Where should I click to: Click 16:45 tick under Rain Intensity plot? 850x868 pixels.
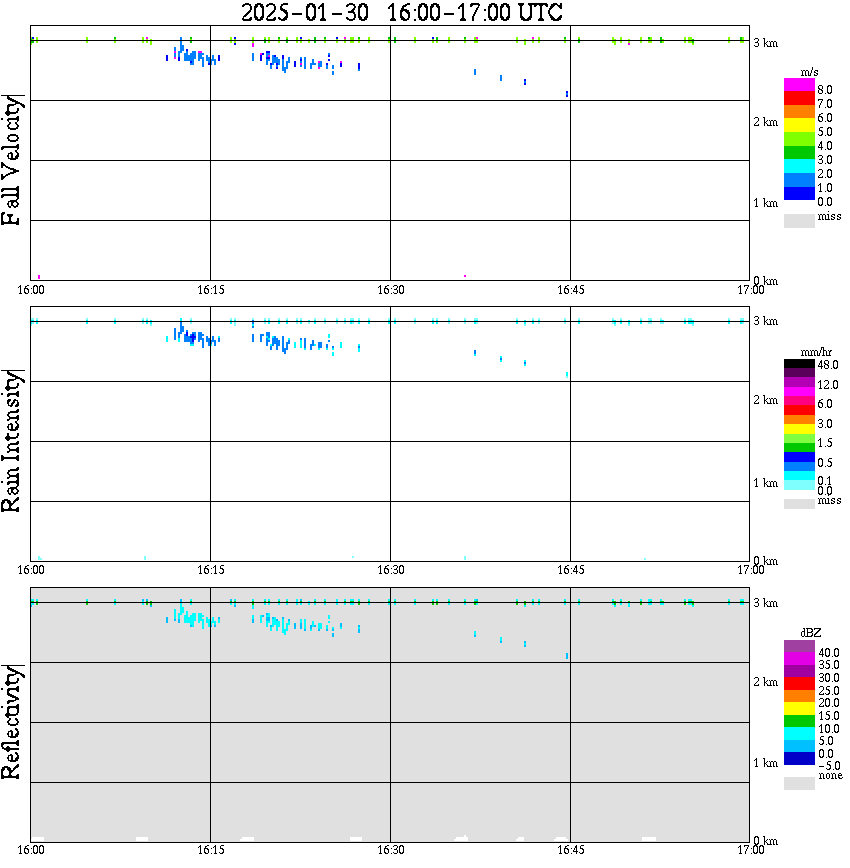click(570, 570)
